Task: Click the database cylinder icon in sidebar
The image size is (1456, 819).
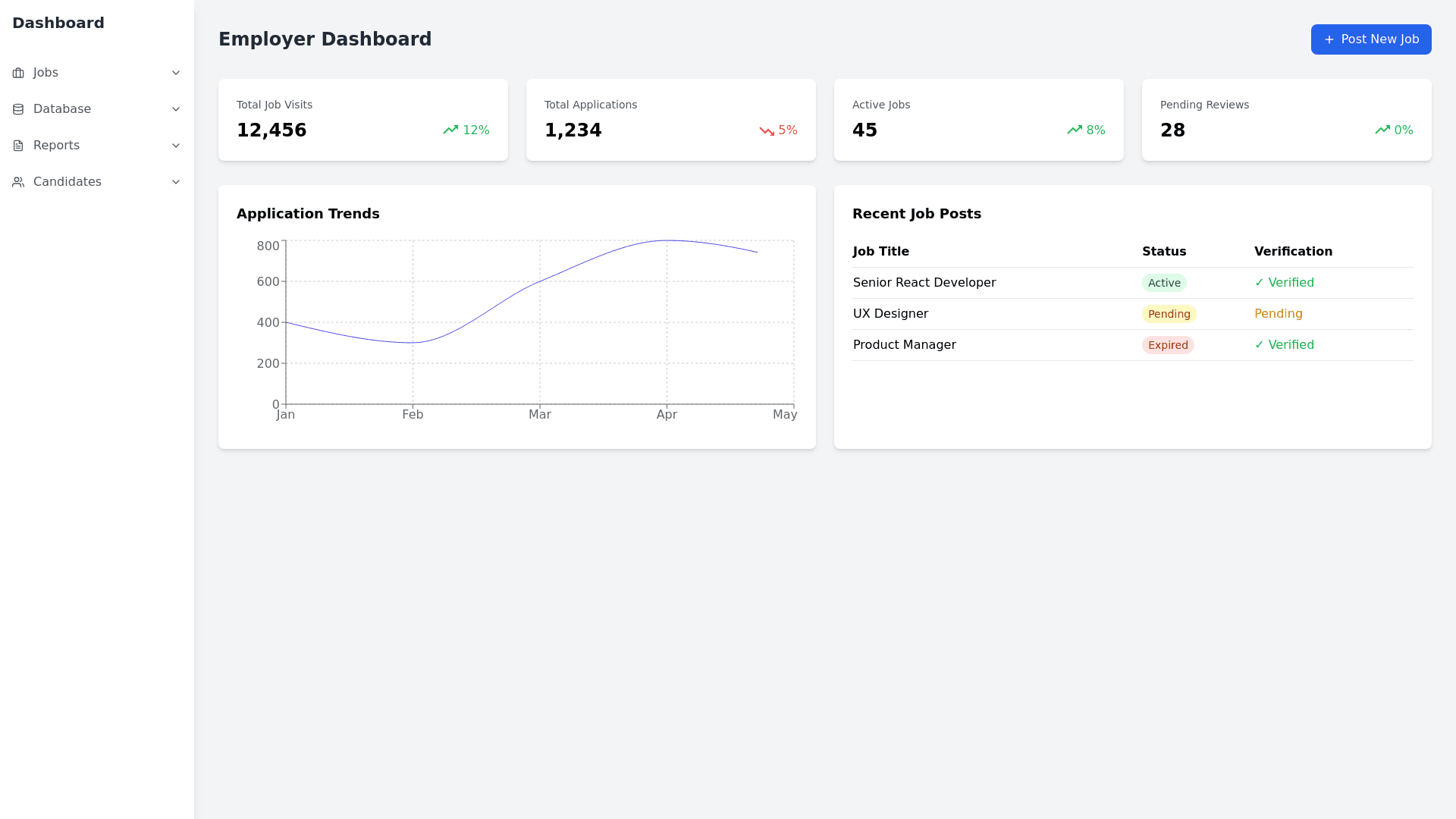Action: click(x=18, y=109)
